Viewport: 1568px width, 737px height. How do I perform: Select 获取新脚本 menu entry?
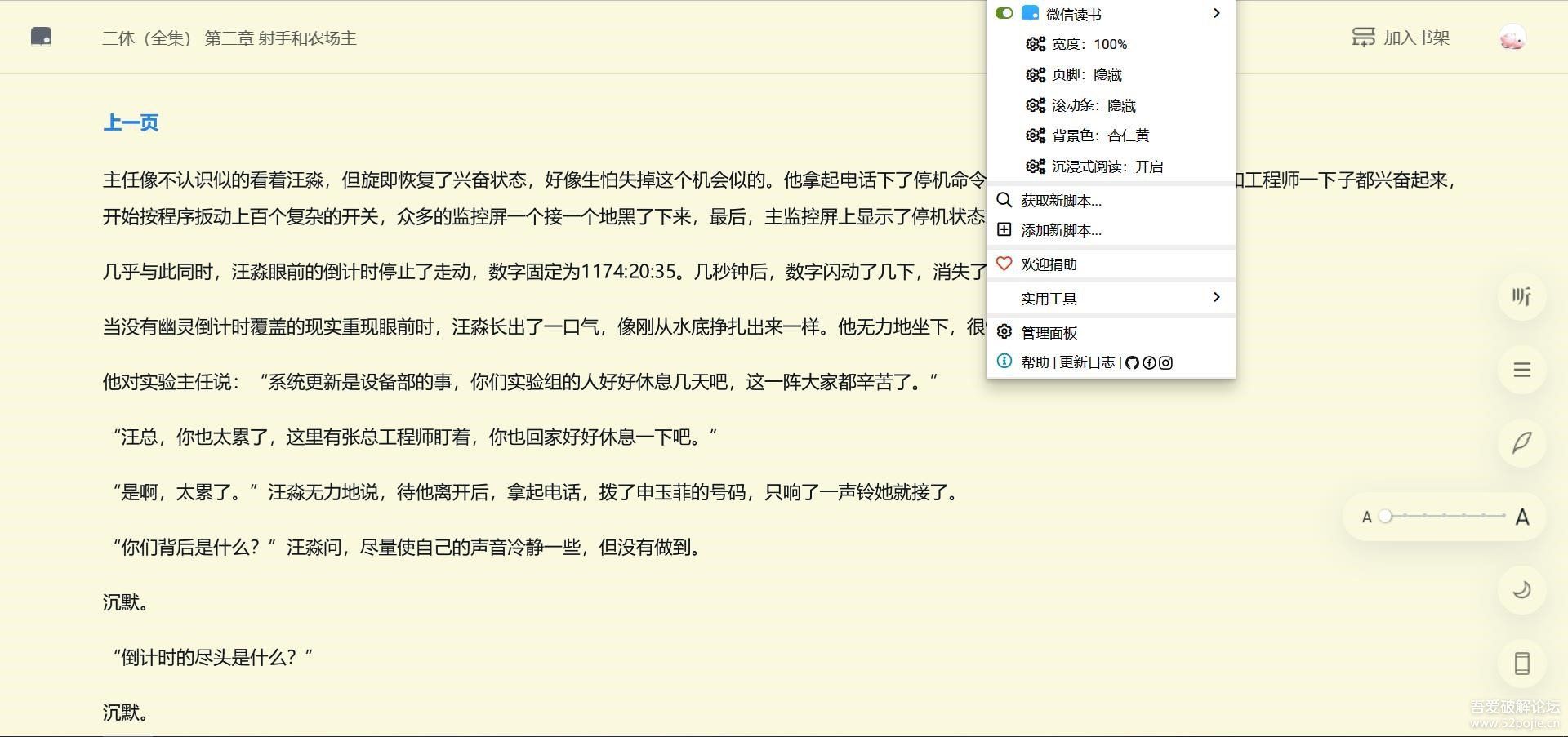tap(1061, 201)
